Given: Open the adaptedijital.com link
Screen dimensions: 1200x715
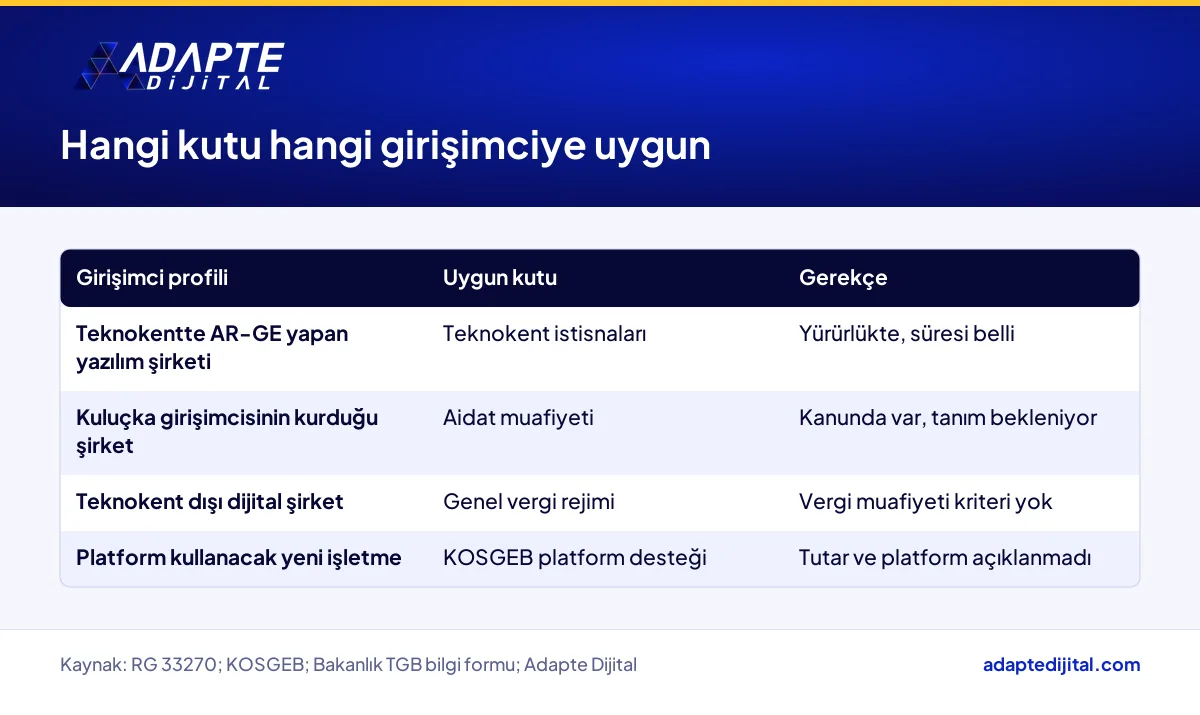Looking at the screenshot, I should tap(1061, 665).
